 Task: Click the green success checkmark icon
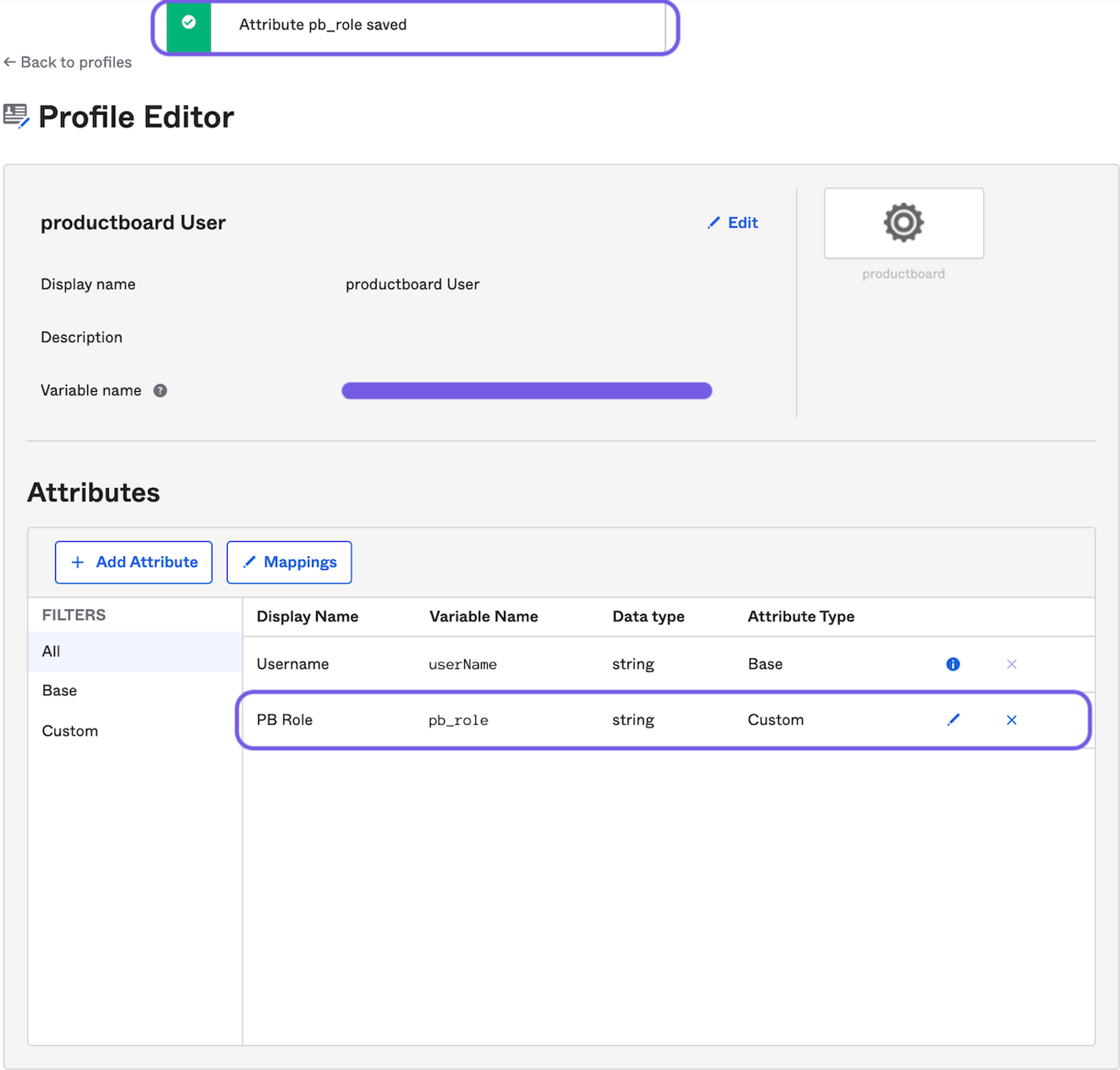(x=189, y=23)
